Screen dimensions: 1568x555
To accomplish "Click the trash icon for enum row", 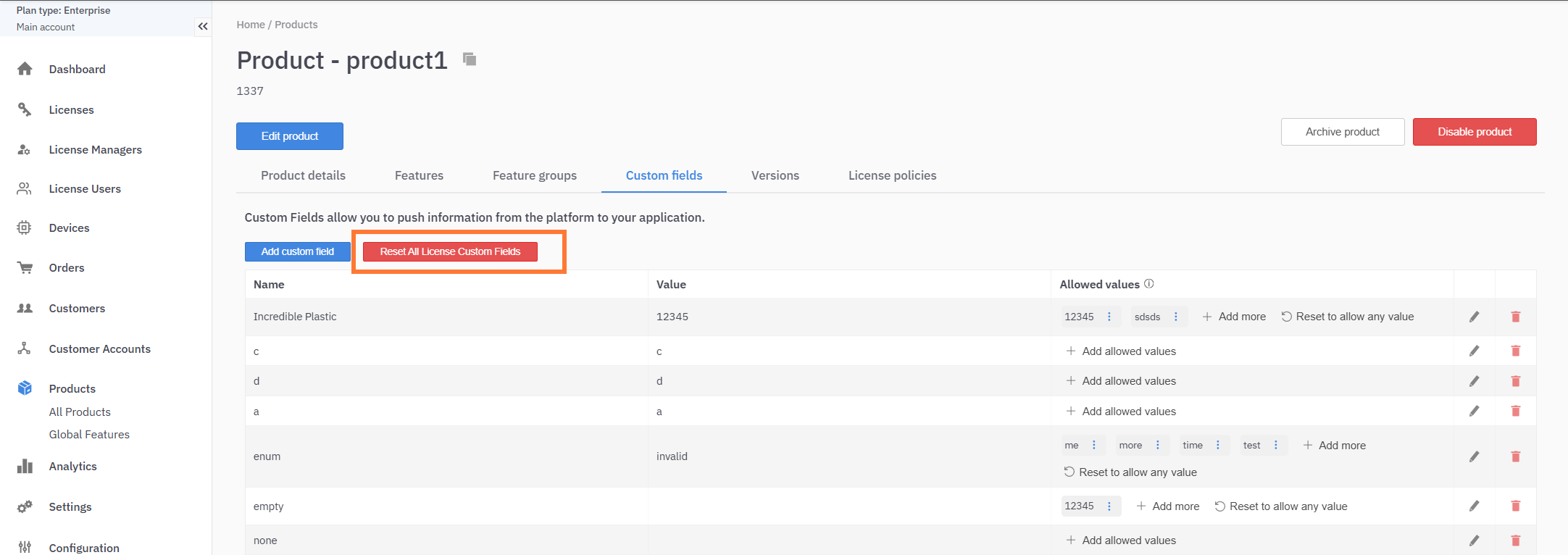I will 1515,456.
